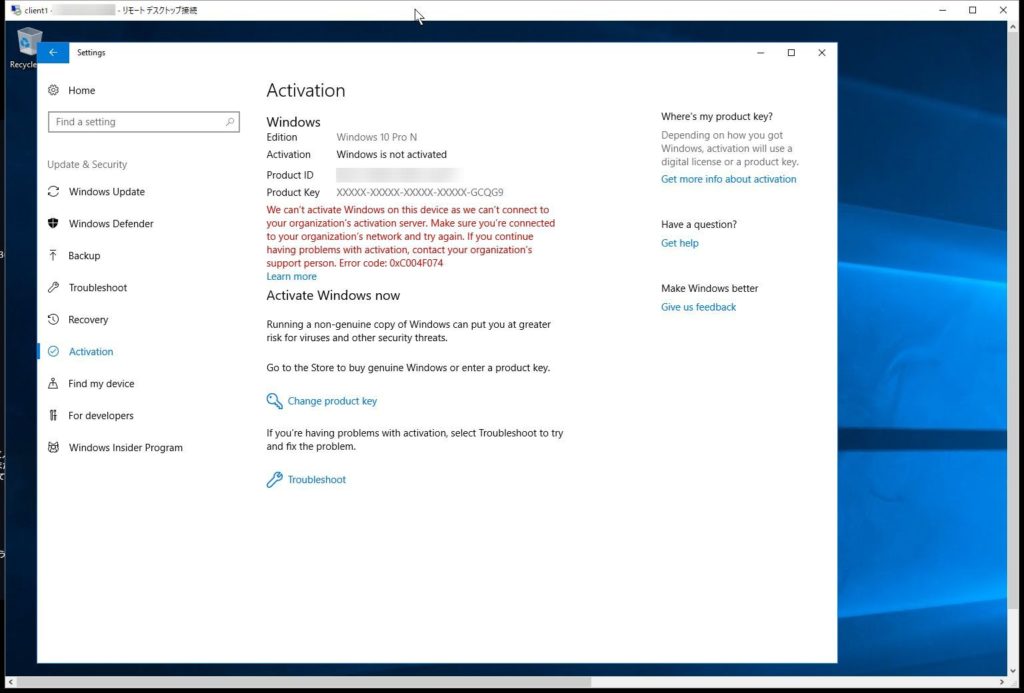Click the Remote Desktop horizontal scrollbar thumb
The image size is (1024, 693).
(303, 682)
